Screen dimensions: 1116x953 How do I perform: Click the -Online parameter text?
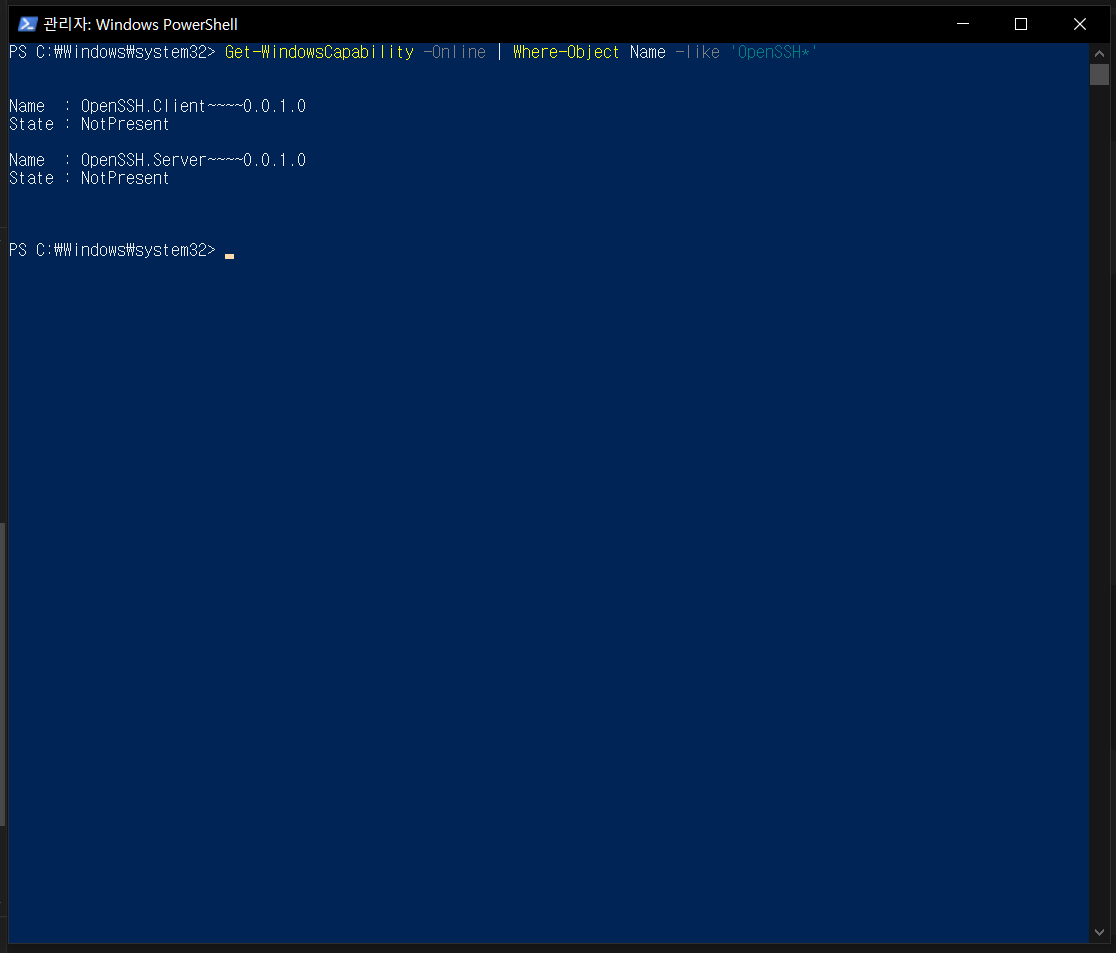[454, 52]
